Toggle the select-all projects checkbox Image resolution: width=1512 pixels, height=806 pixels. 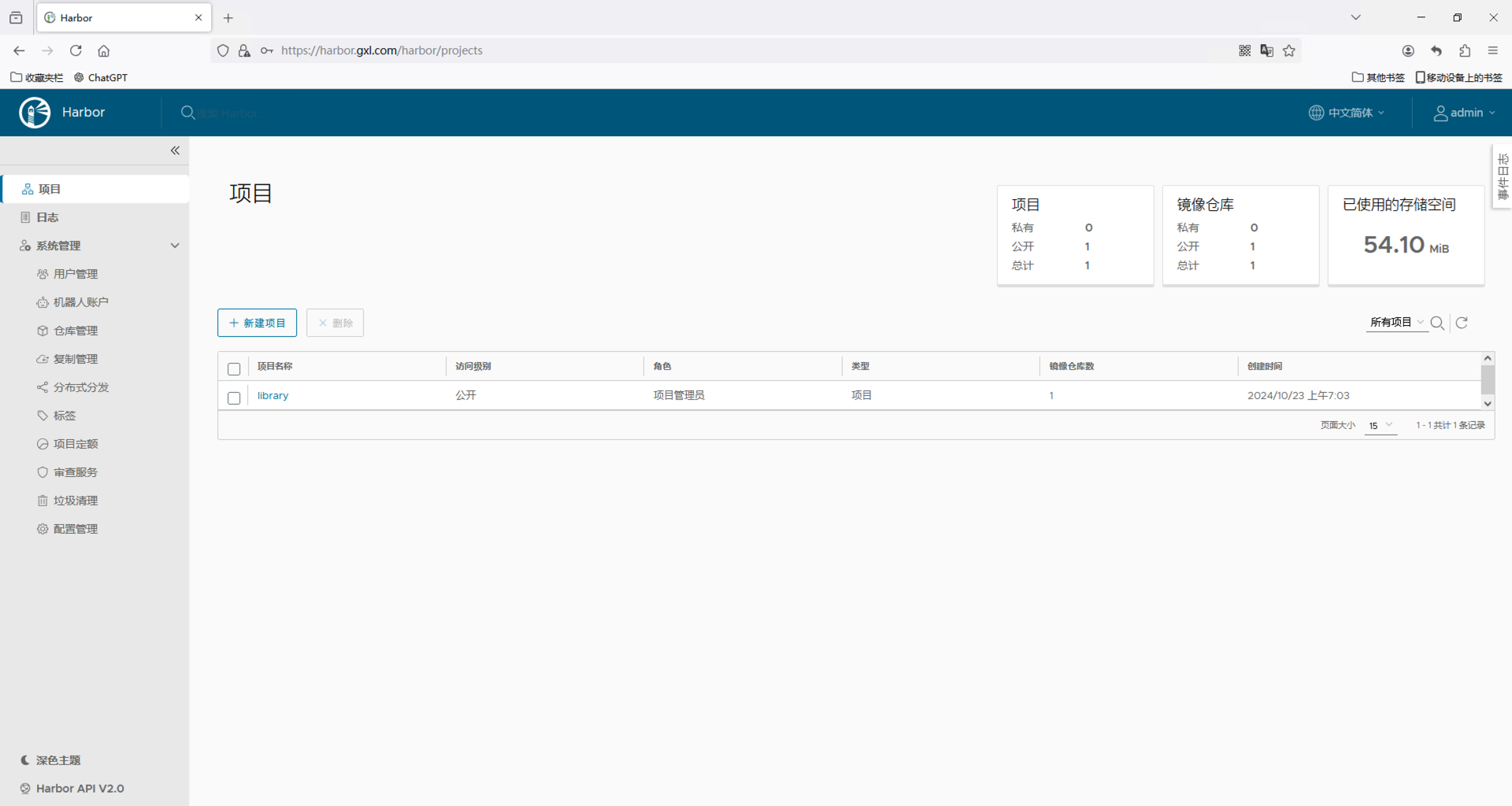tap(234, 369)
